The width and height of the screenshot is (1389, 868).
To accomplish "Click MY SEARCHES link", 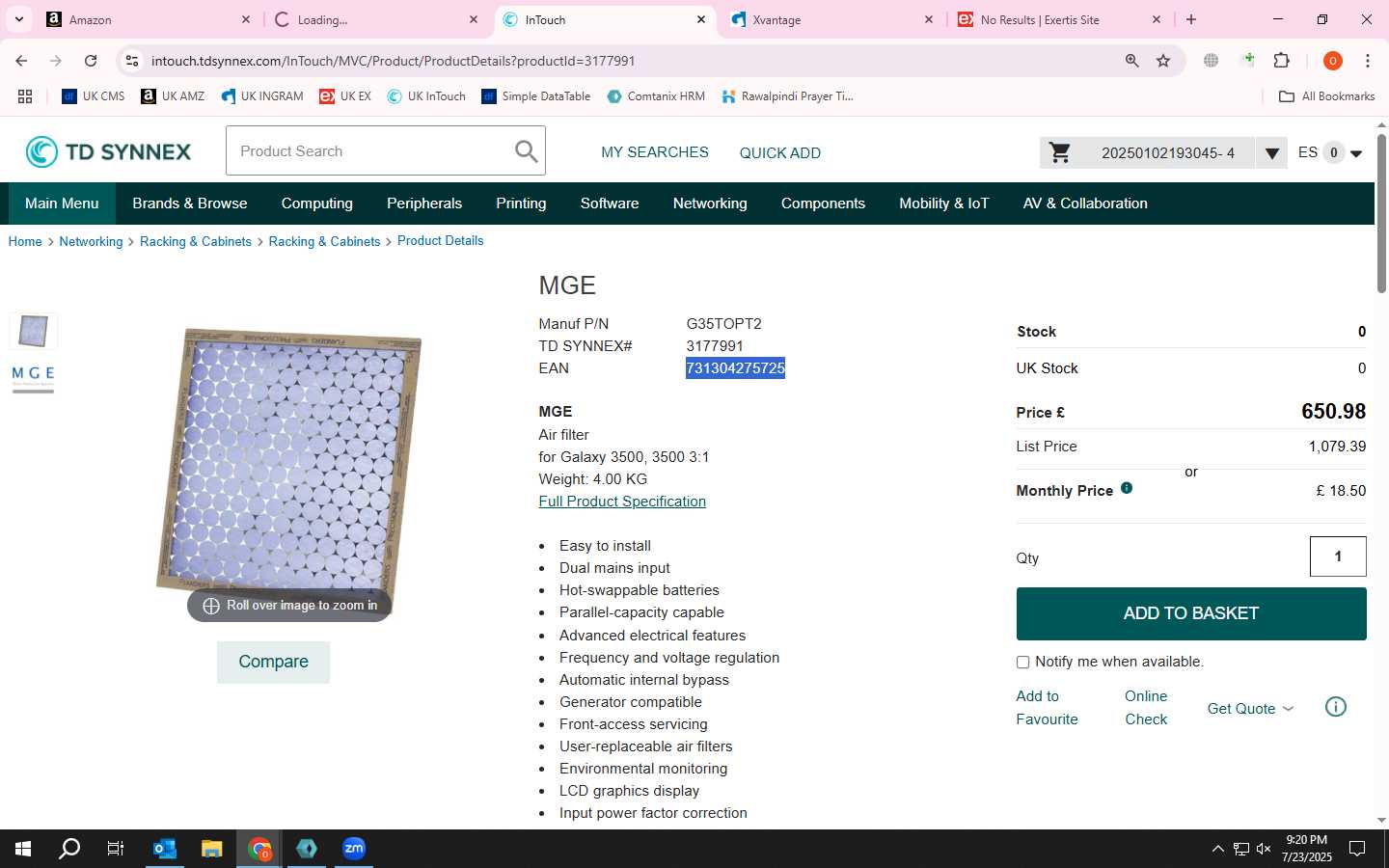I will point(655,152).
